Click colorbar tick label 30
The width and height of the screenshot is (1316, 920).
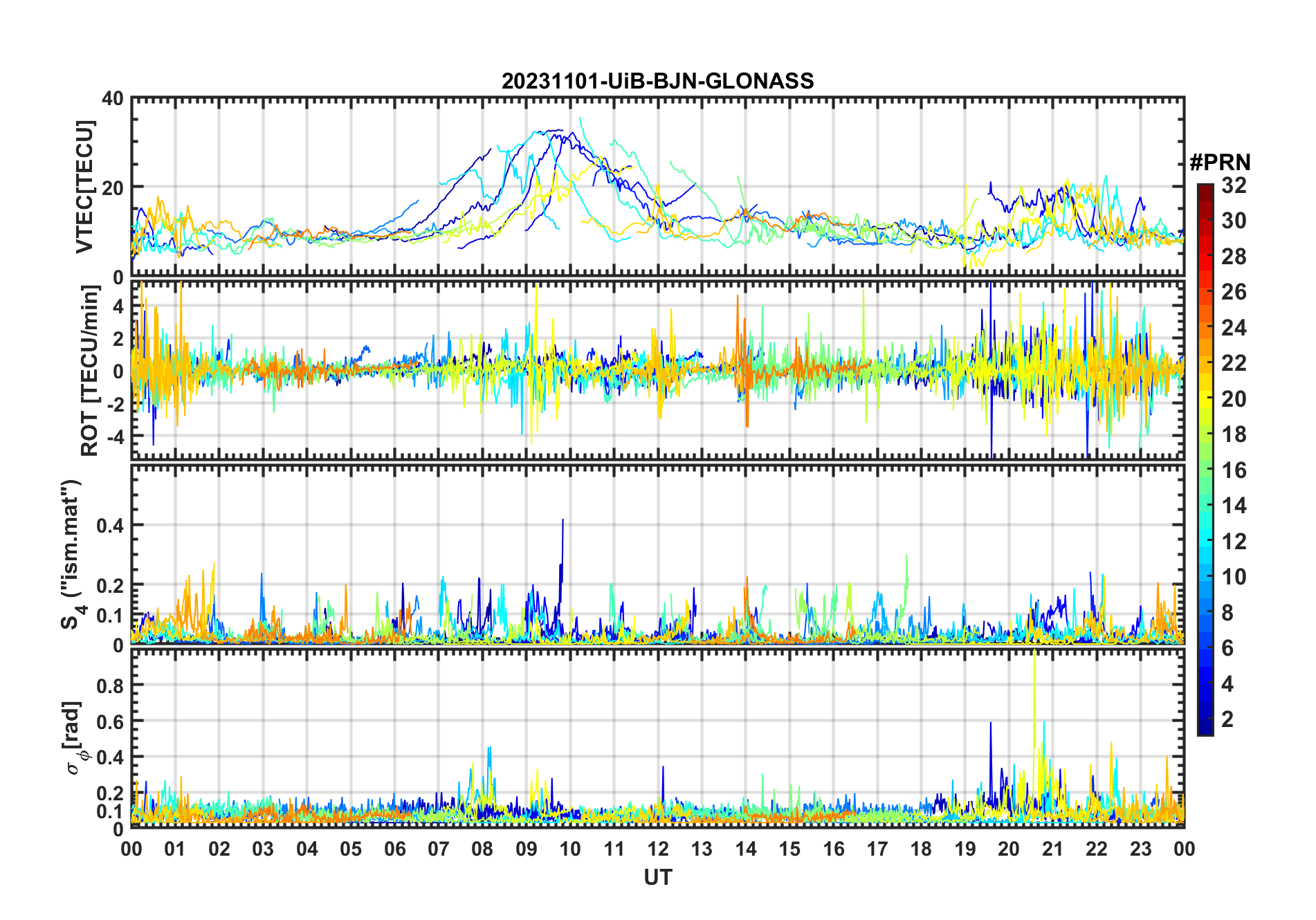click(1234, 221)
